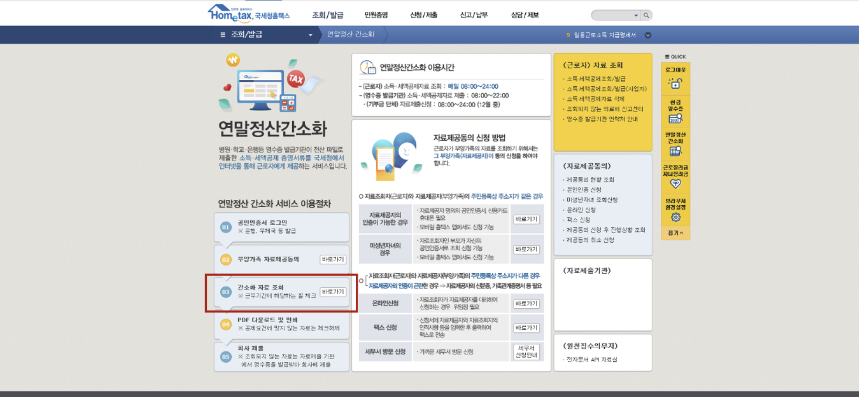Open 제공동의 현황 조회 link
This screenshot has width=859, height=397.
click(591, 179)
